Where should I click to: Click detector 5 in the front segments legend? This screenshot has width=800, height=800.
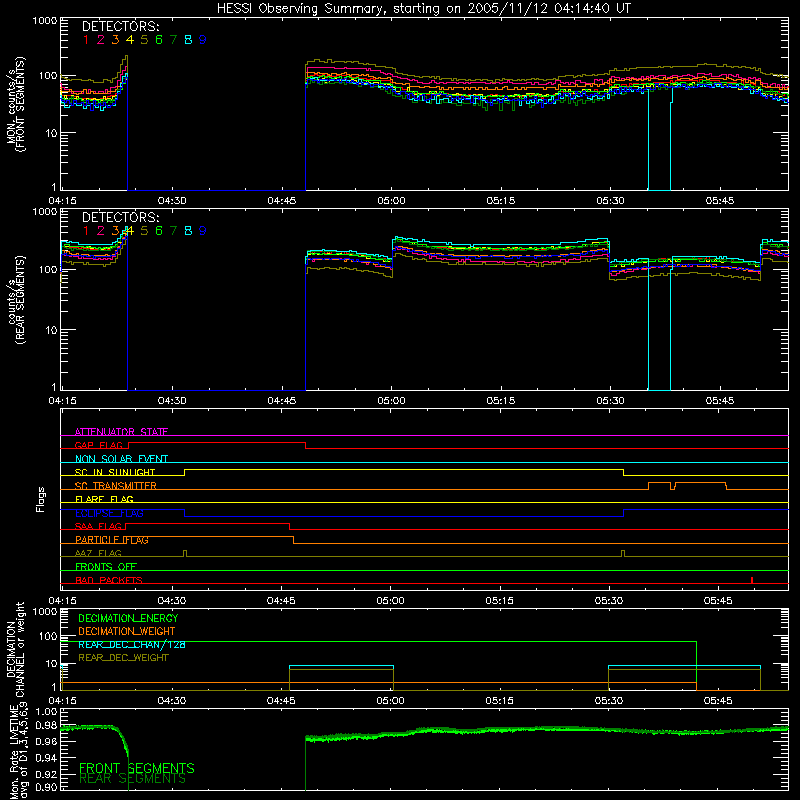point(144,40)
